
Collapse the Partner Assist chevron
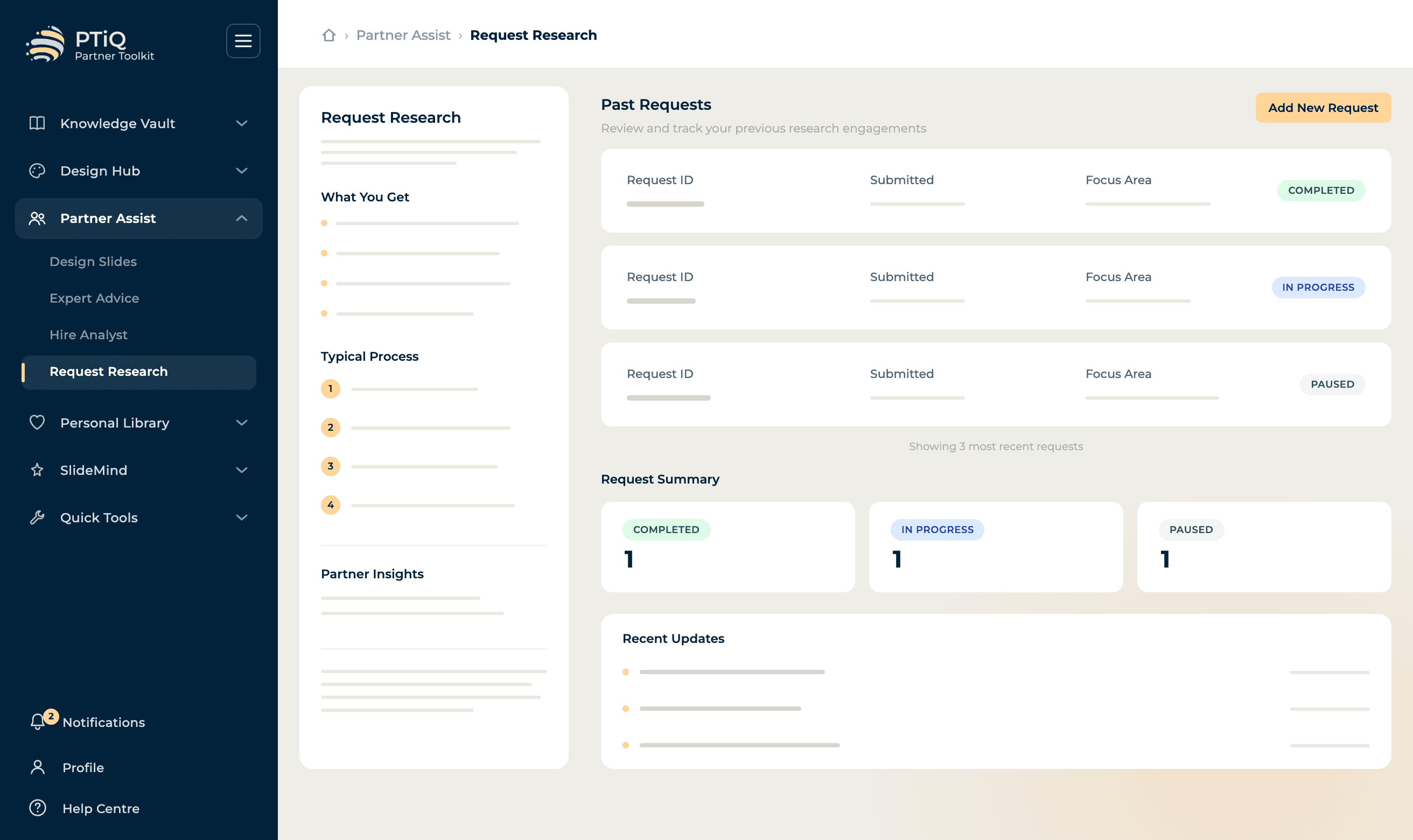click(242, 218)
